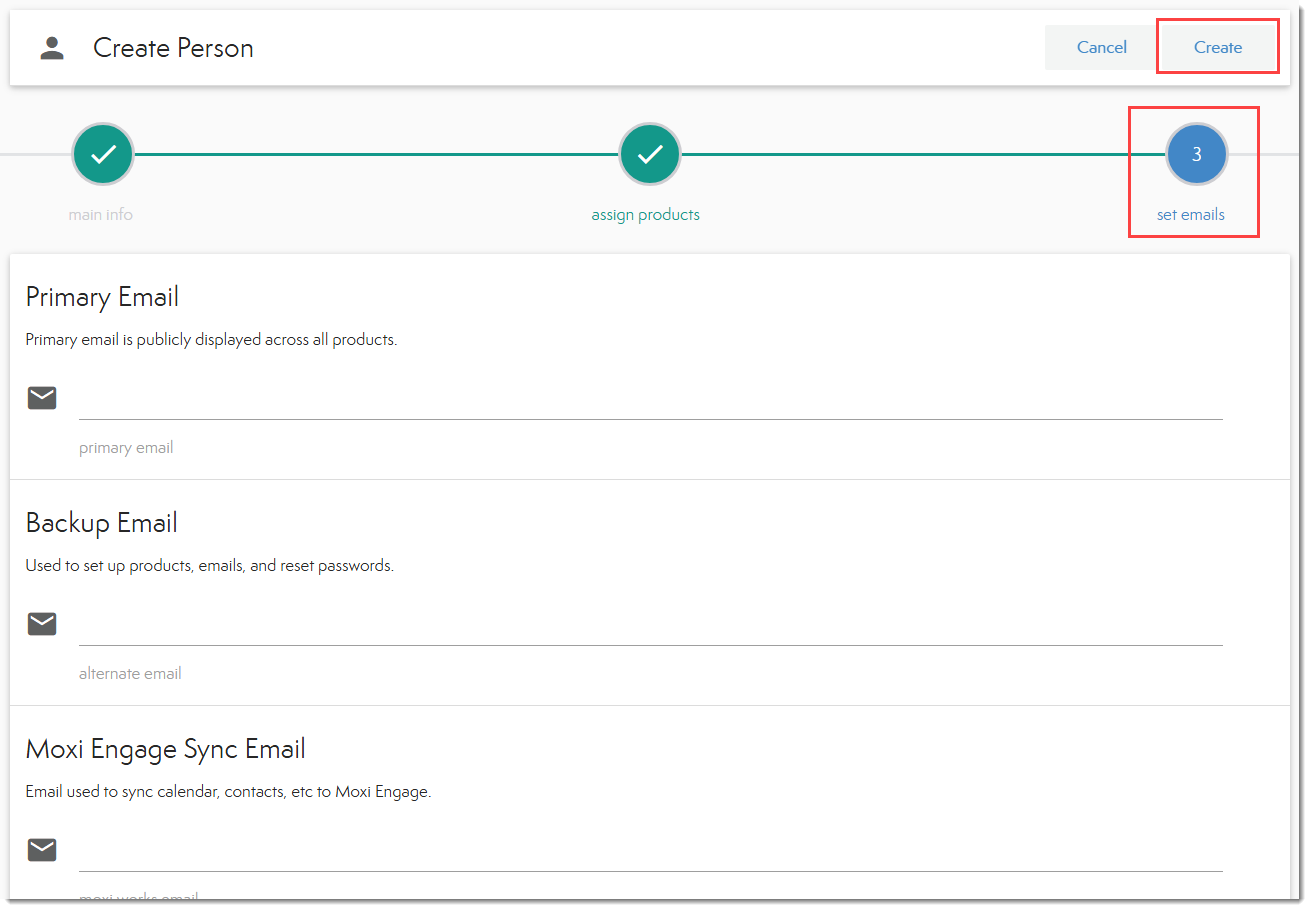This screenshot has width=1310, height=910.
Task: Click text 'Email used to sync calendar, contacts, etc to Moxi Engage.'
Action: [228, 791]
